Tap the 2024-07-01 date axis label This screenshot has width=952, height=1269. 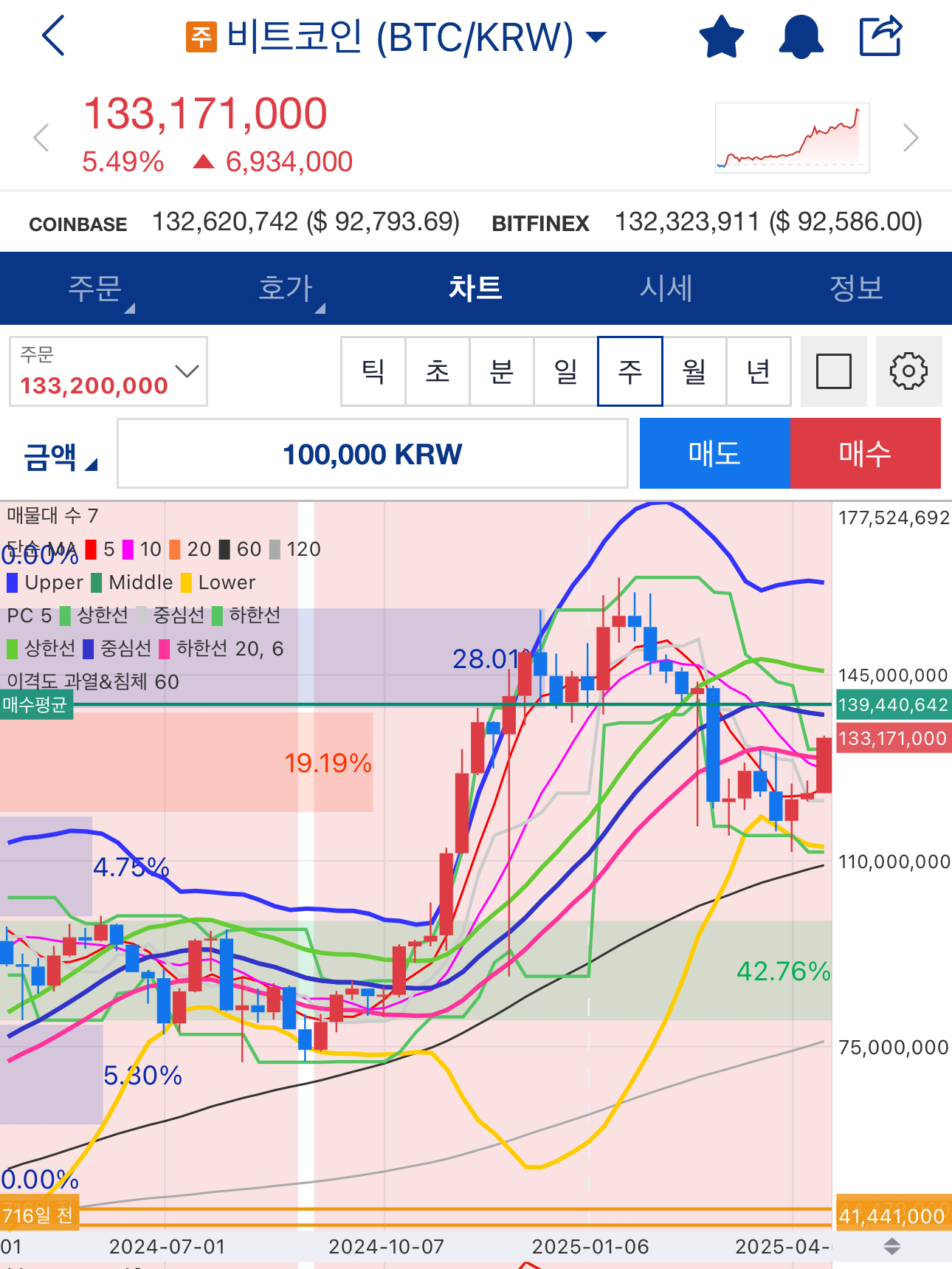coord(168,1247)
